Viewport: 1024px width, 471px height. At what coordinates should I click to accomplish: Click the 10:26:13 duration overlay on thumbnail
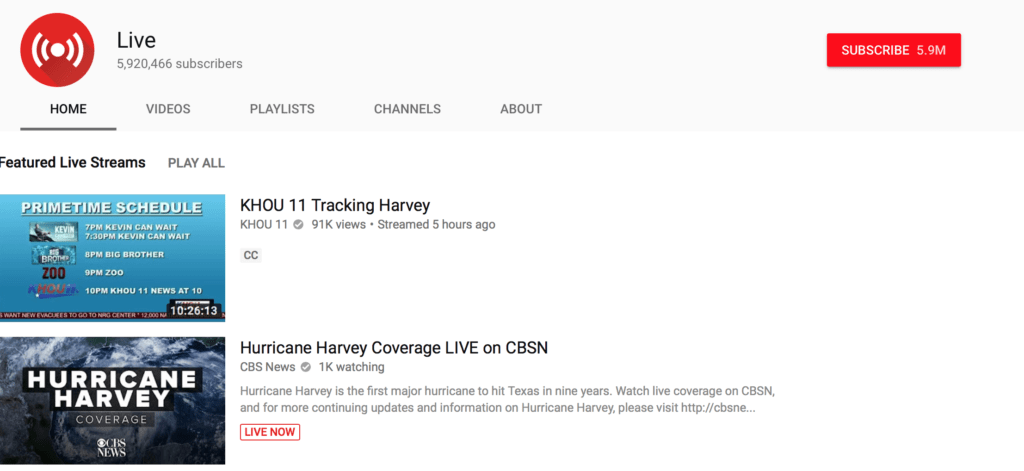click(x=194, y=310)
